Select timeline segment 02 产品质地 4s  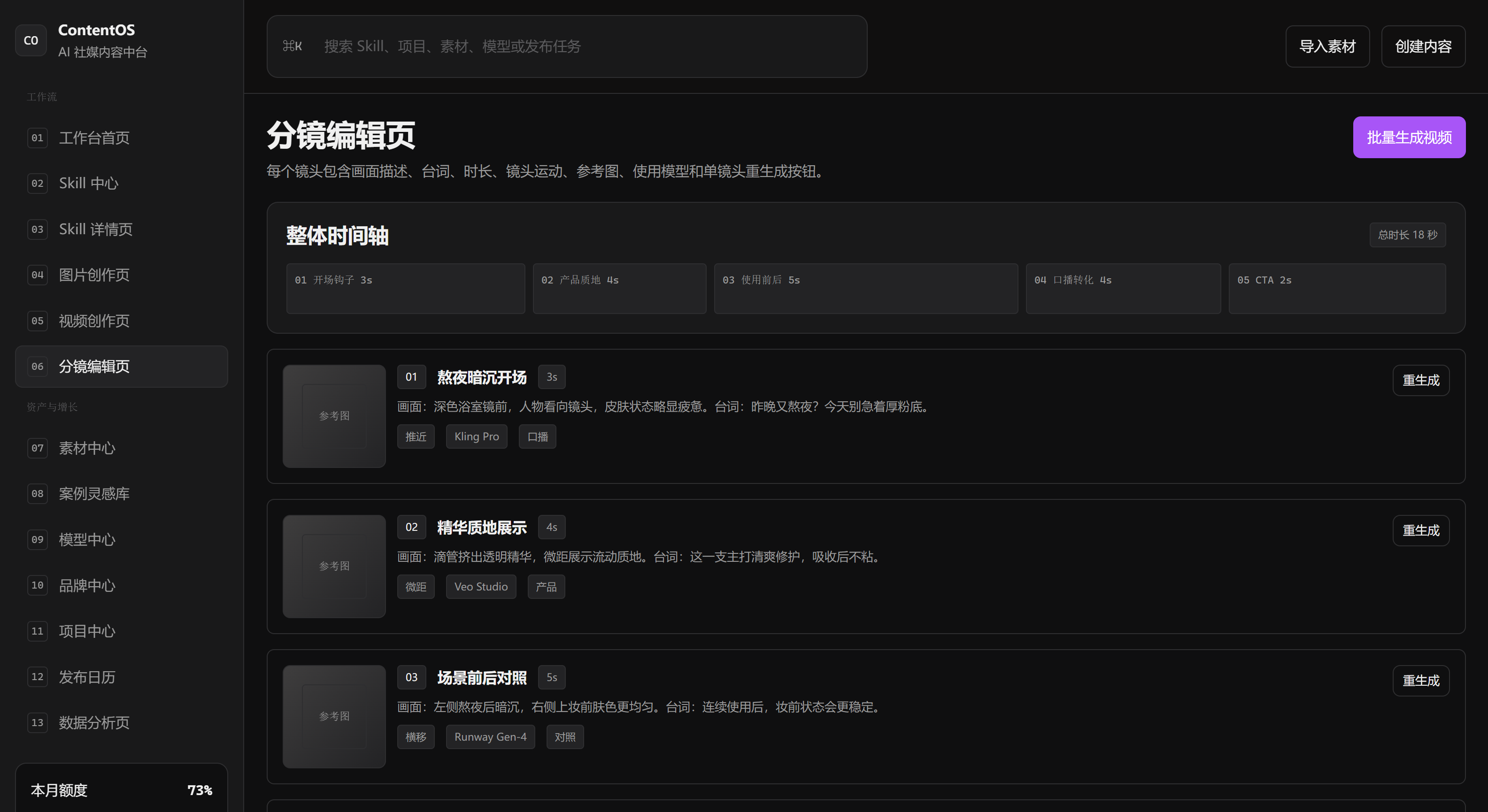619,289
